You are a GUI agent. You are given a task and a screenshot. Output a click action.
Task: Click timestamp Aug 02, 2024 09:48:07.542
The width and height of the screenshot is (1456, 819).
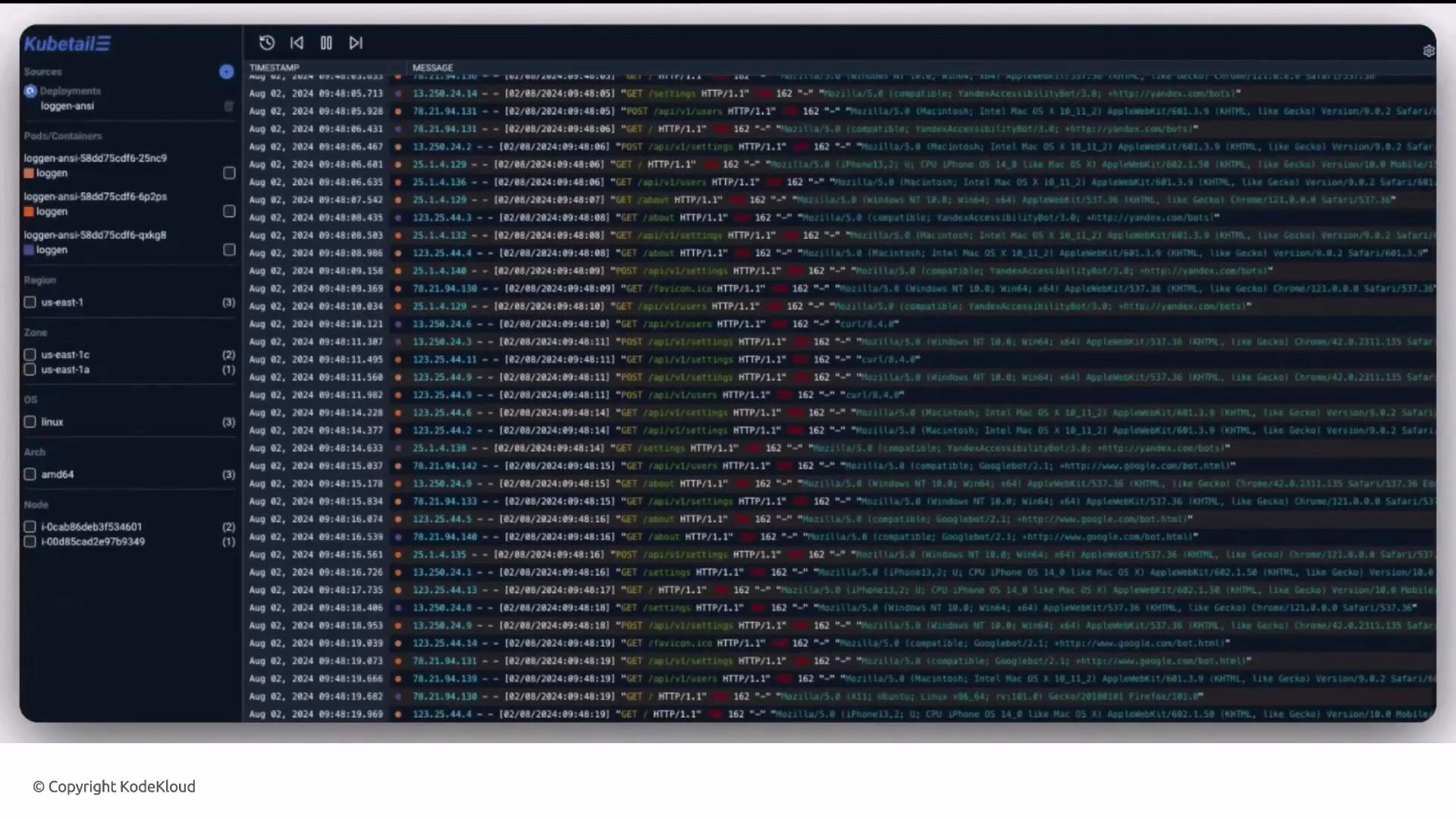(x=316, y=200)
